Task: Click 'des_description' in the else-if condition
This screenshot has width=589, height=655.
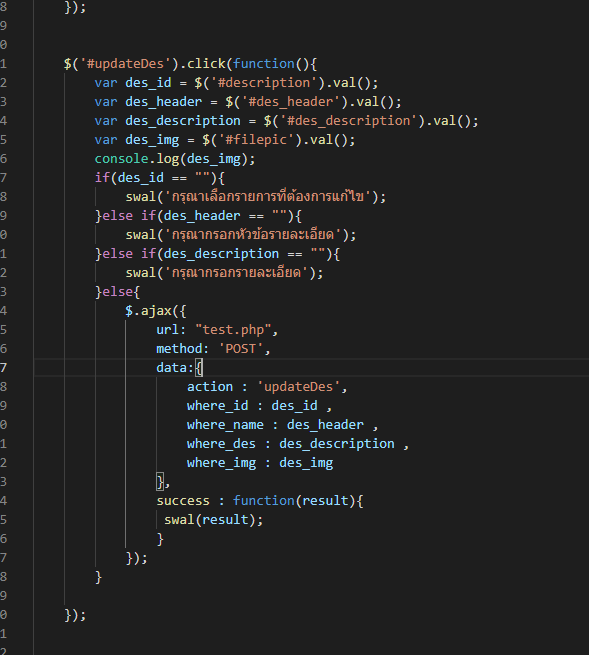Action: (221, 254)
